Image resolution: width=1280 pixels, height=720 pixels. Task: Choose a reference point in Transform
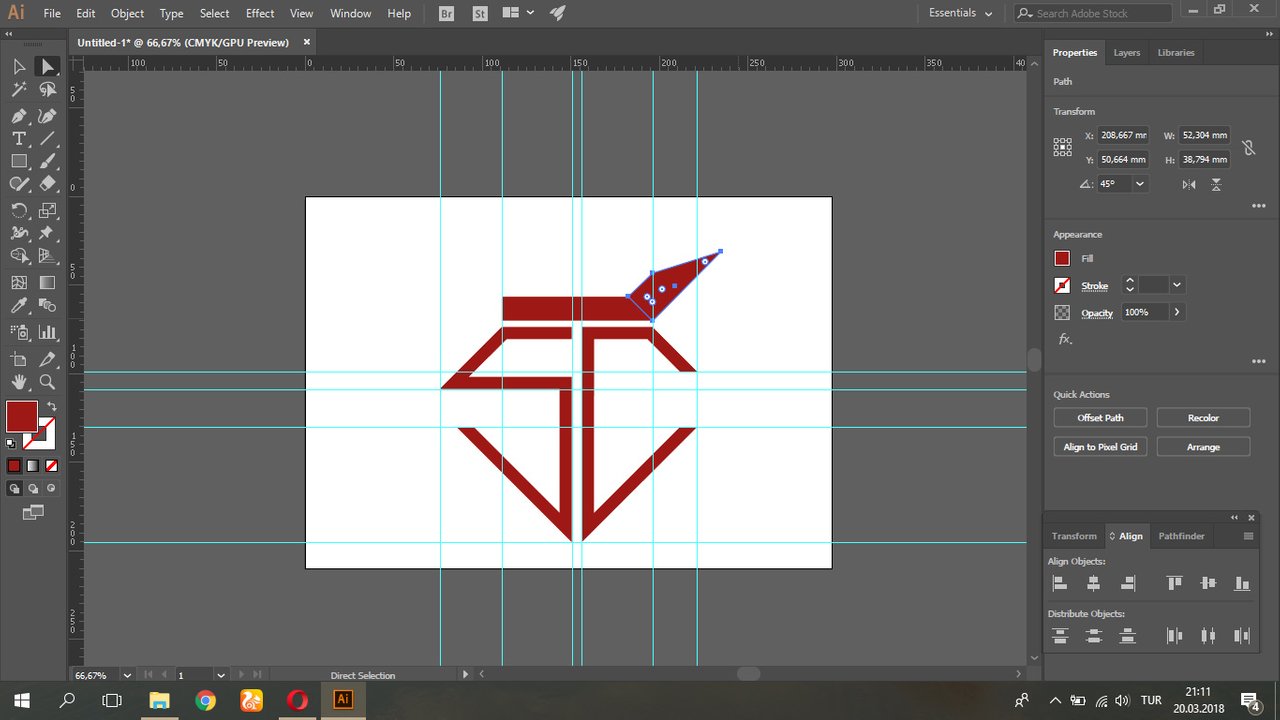[1062, 147]
